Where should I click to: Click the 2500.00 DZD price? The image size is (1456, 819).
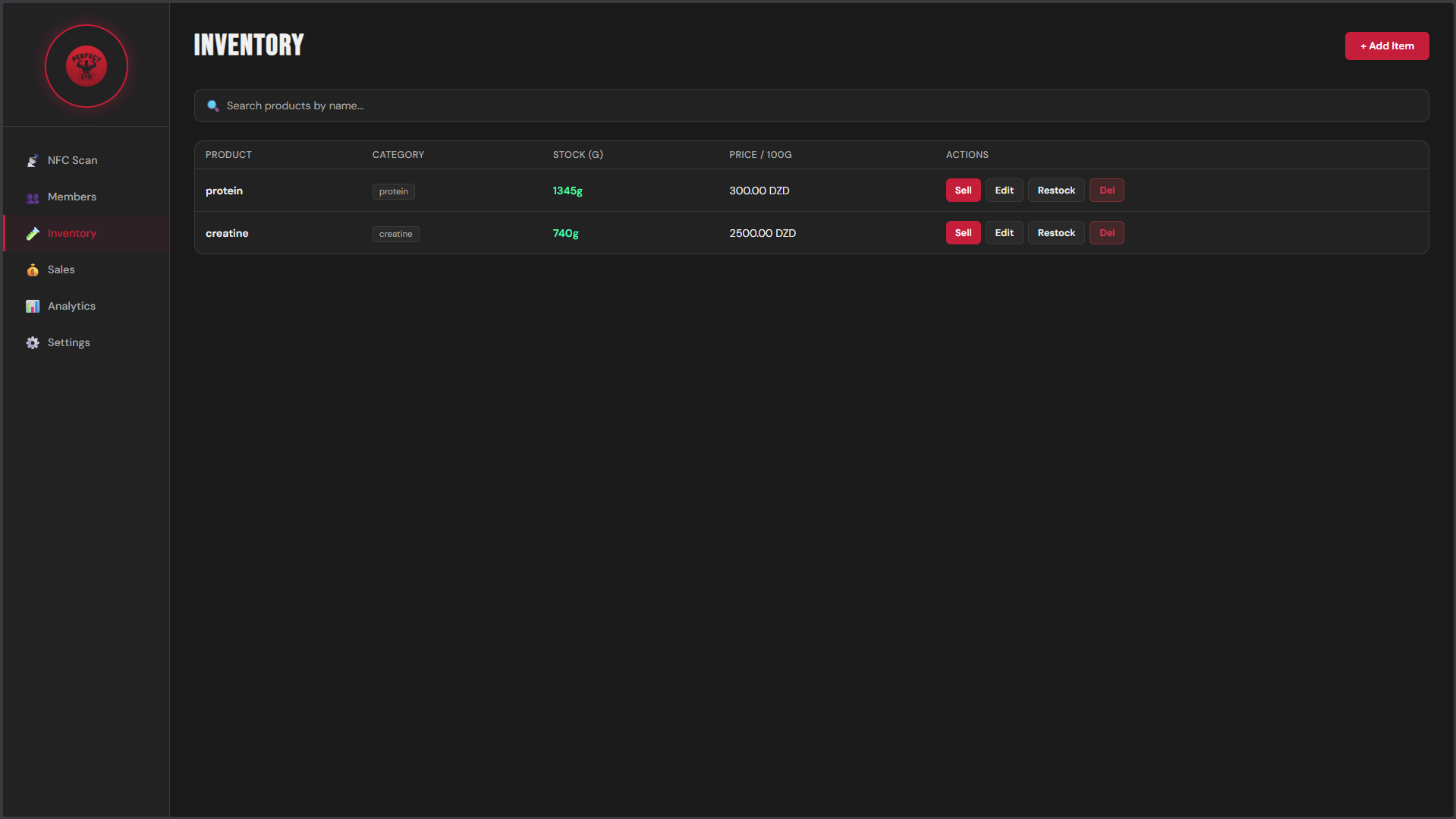pyautogui.click(x=763, y=233)
